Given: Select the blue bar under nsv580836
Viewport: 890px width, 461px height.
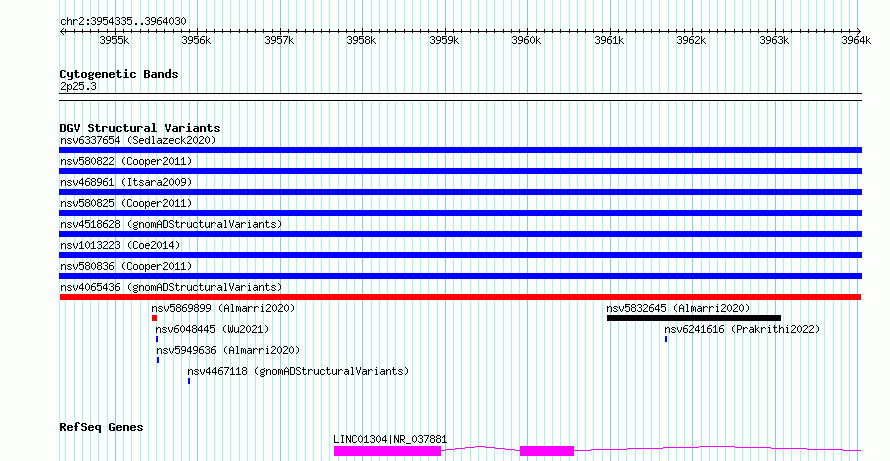Looking at the screenshot, I should 460,276.
